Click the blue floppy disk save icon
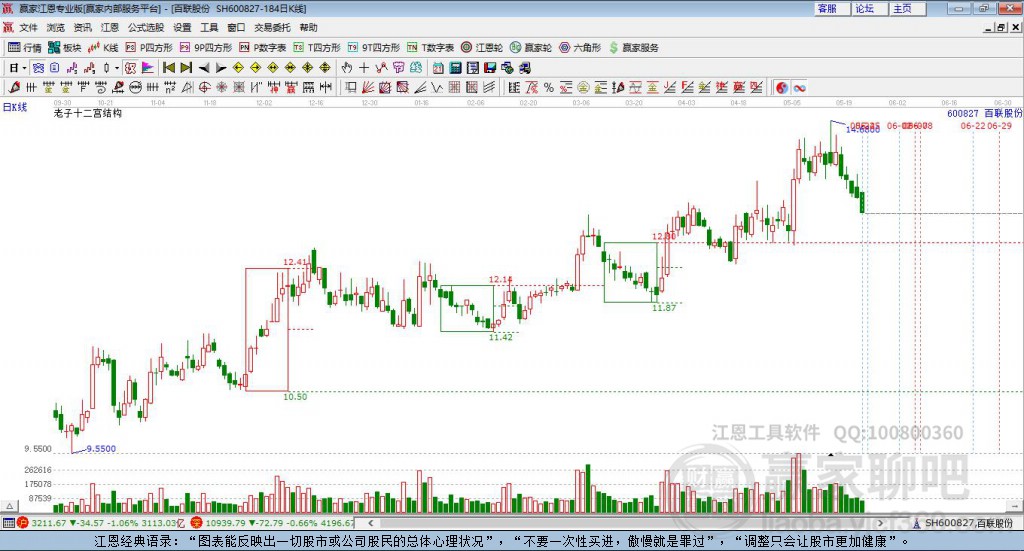 point(490,68)
